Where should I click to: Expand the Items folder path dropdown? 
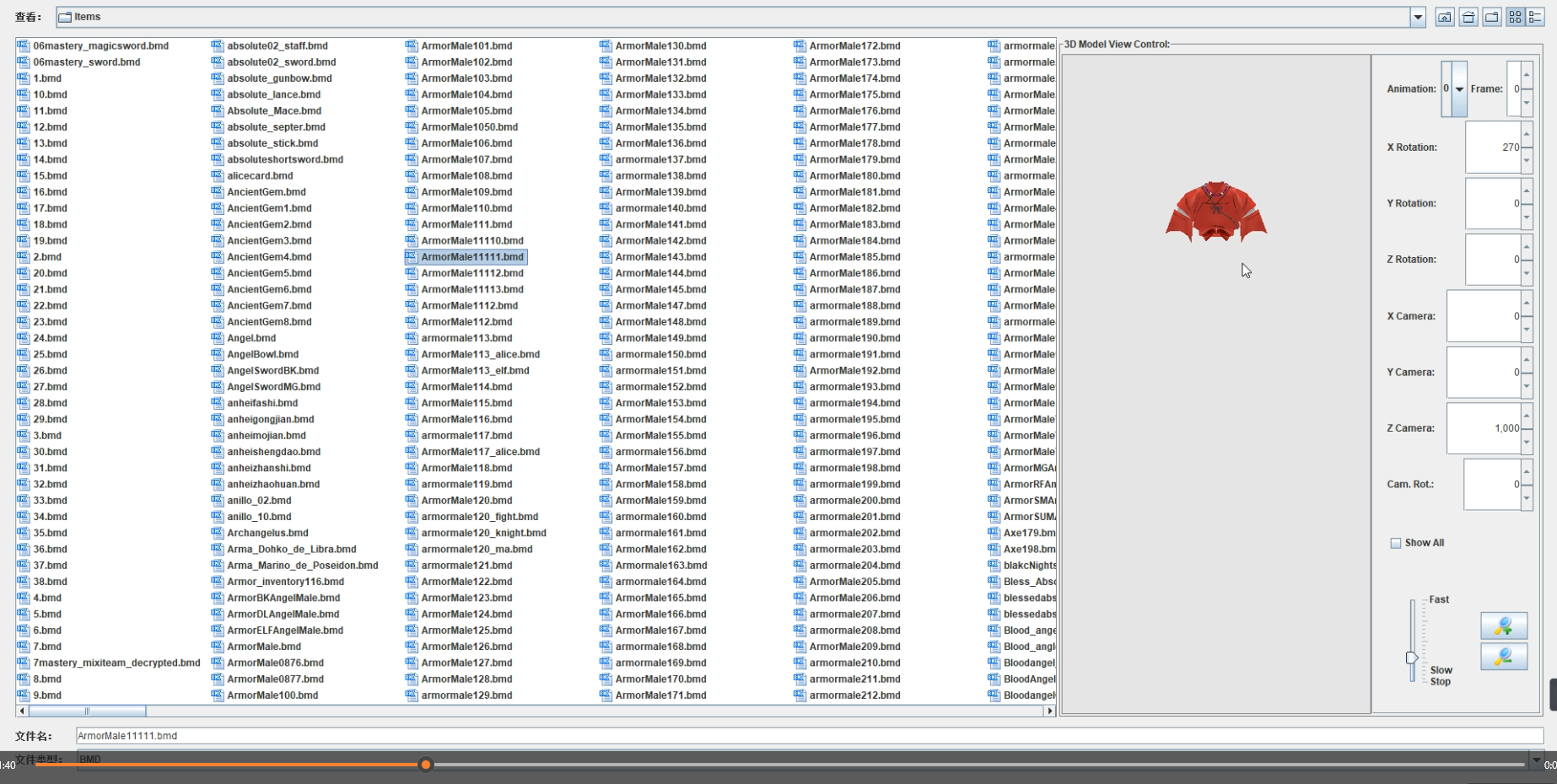tap(1418, 17)
